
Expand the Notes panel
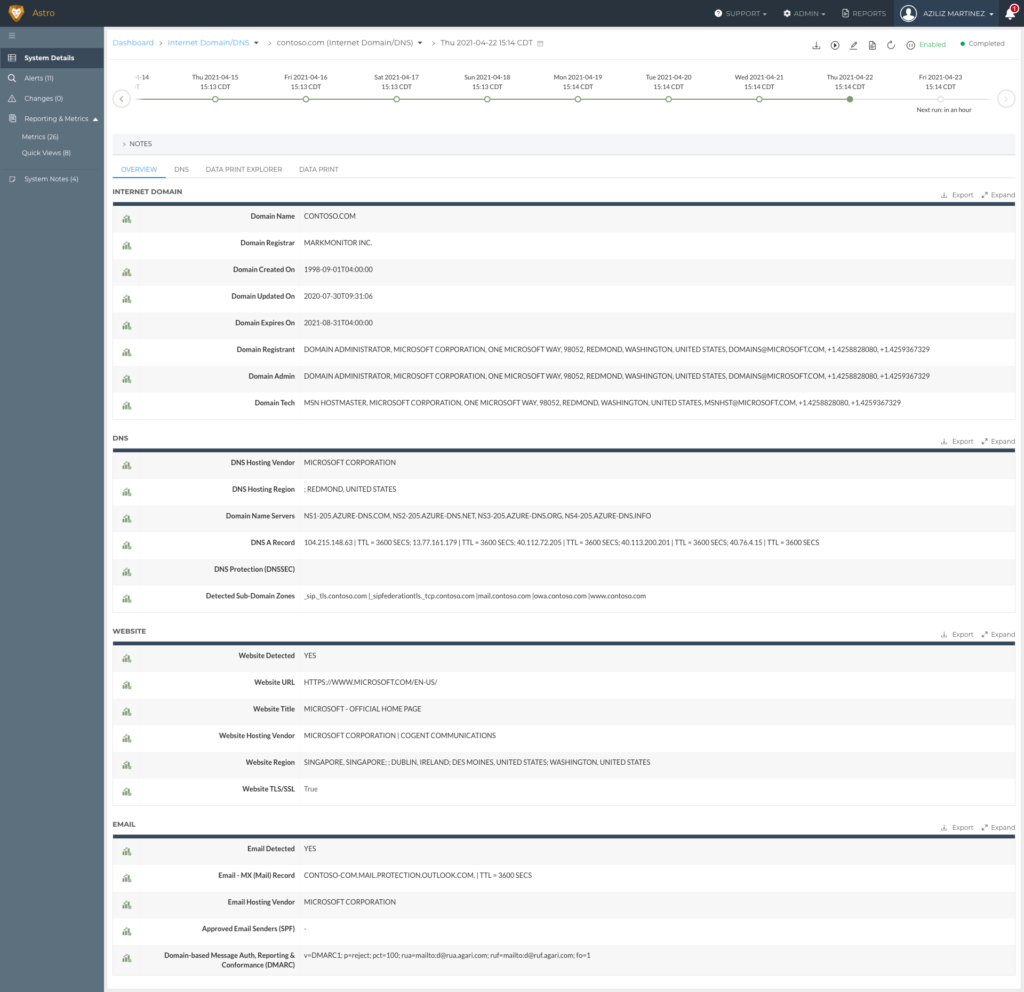[x=136, y=144]
